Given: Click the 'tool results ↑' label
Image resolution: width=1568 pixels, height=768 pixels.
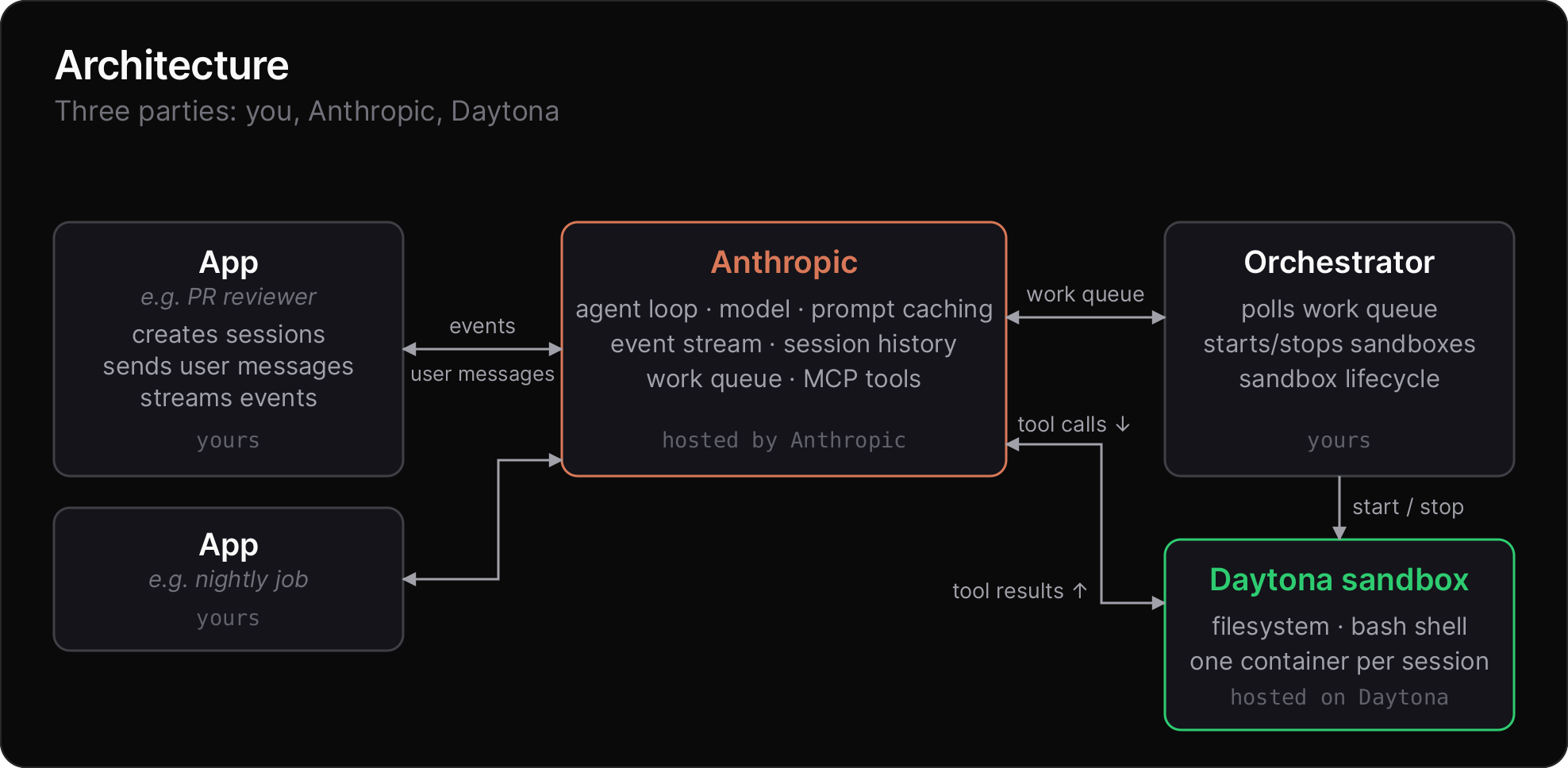Looking at the screenshot, I should 1020,591.
